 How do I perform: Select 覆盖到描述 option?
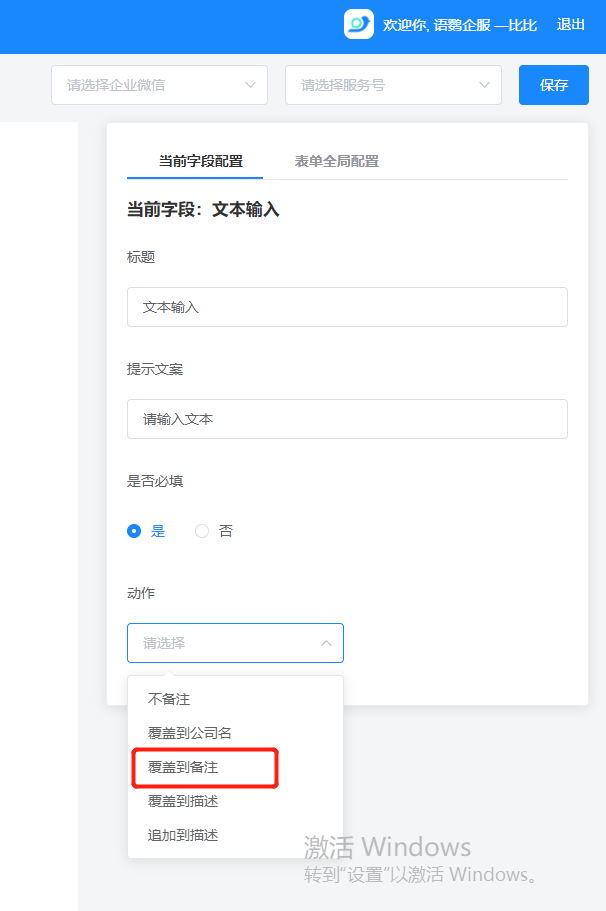pyautogui.click(x=183, y=801)
